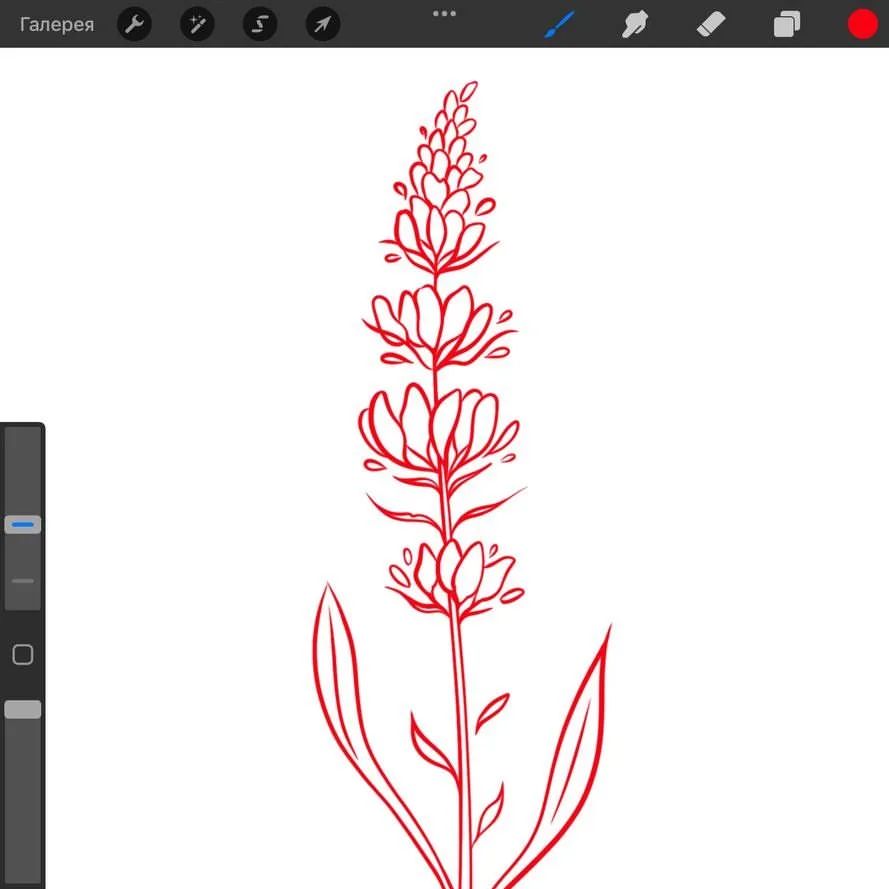Tap the three-dot top menu

(x=444, y=14)
